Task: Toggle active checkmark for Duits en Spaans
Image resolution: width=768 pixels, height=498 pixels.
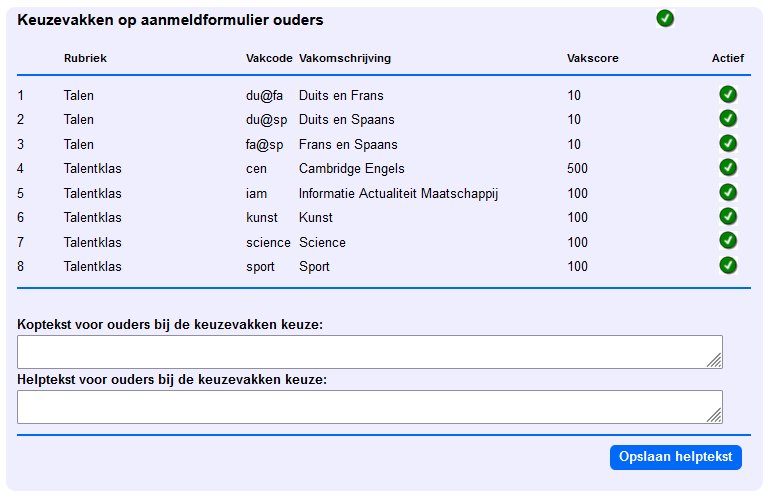Action: [x=728, y=119]
